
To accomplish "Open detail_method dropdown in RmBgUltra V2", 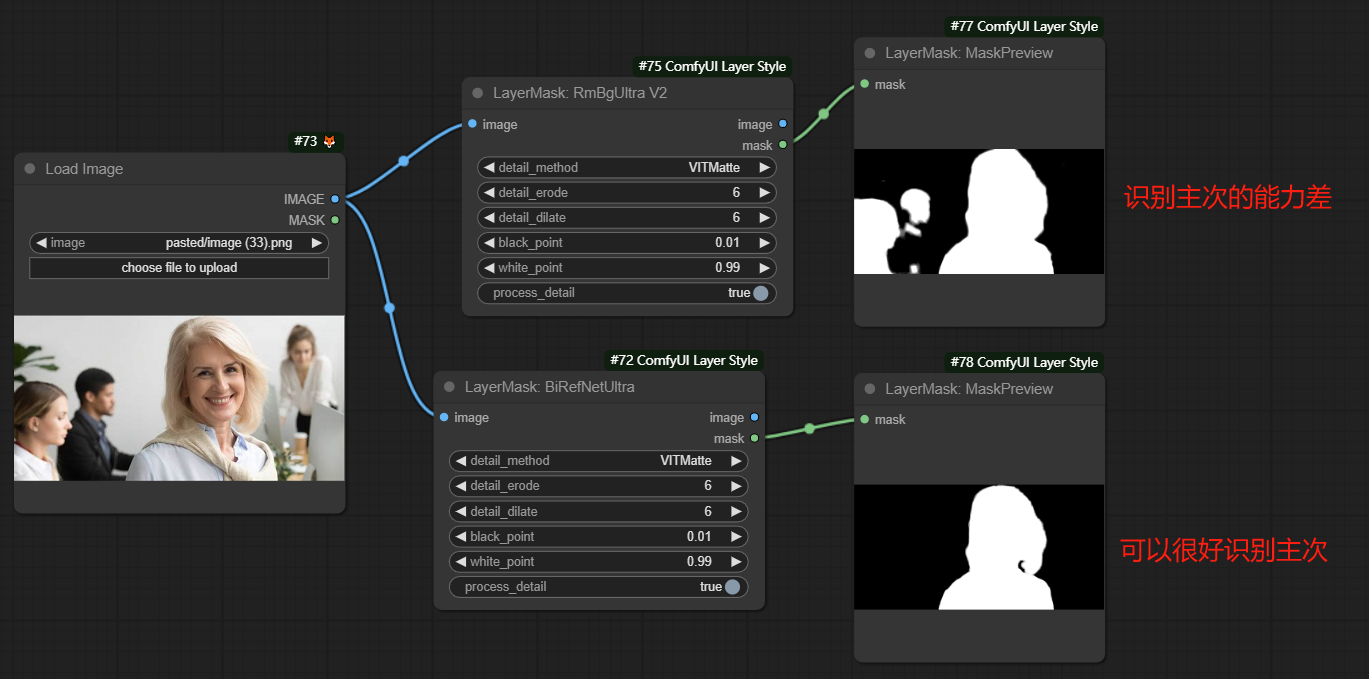I will (627, 167).
